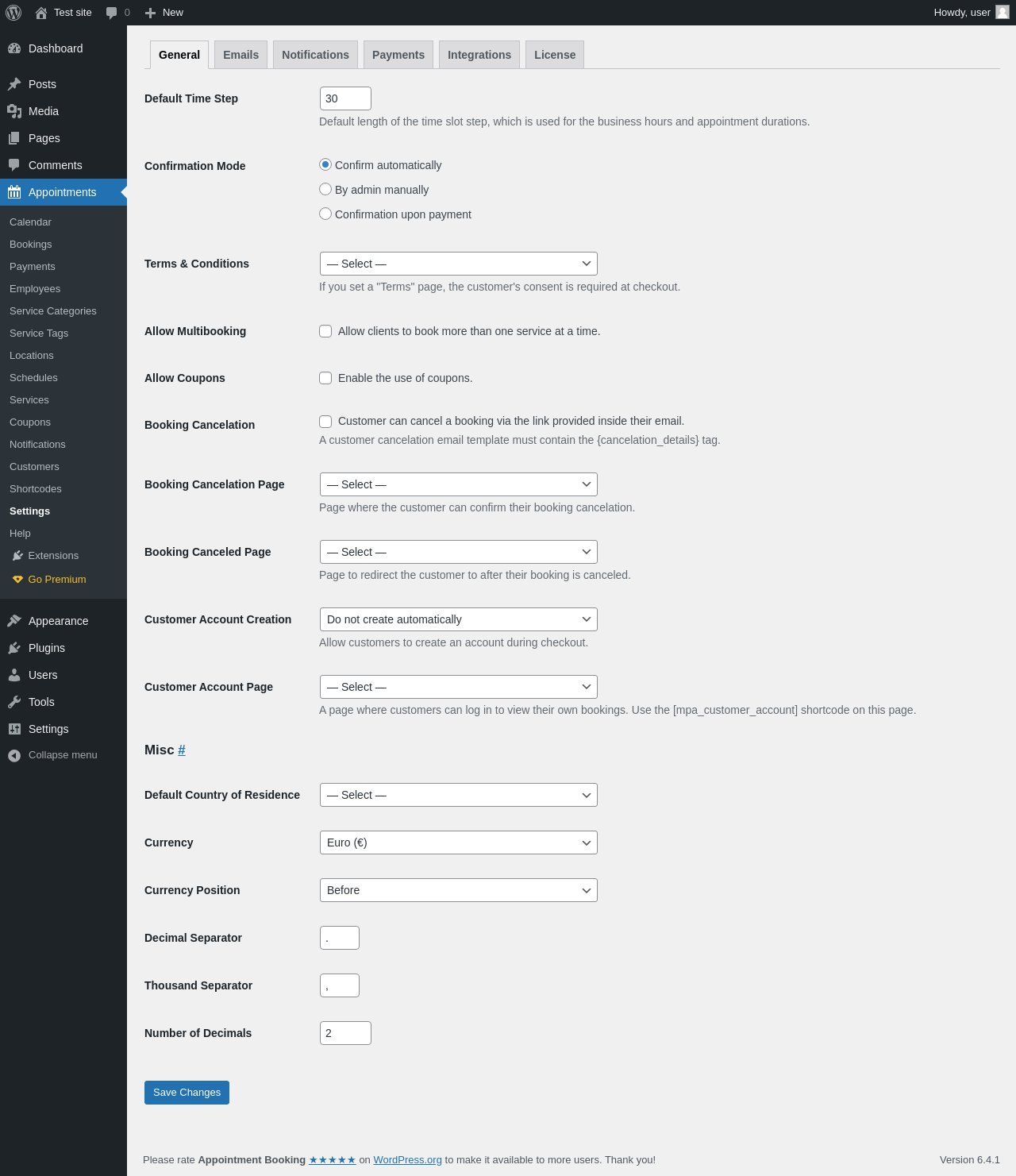Click the comments bubble icon in admin bar
This screenshot has height=1176, width=1016.
[x=112, y=13]
